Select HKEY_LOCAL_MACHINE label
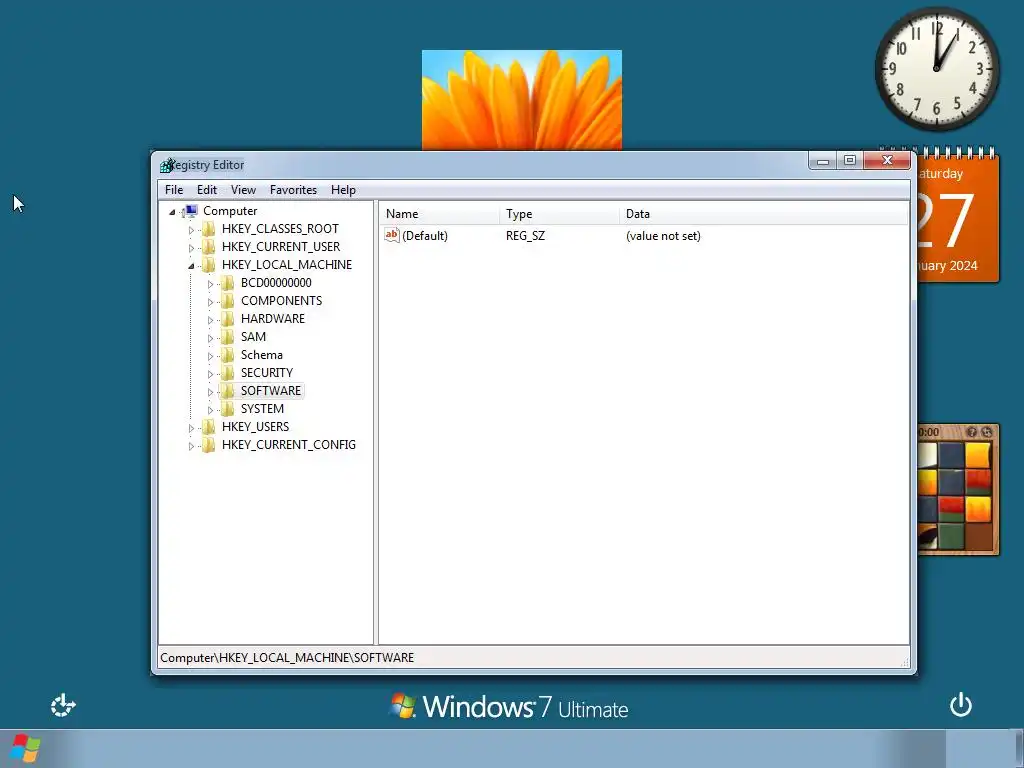This screenshot has height=768, width=1024. [x=287, y=264]
